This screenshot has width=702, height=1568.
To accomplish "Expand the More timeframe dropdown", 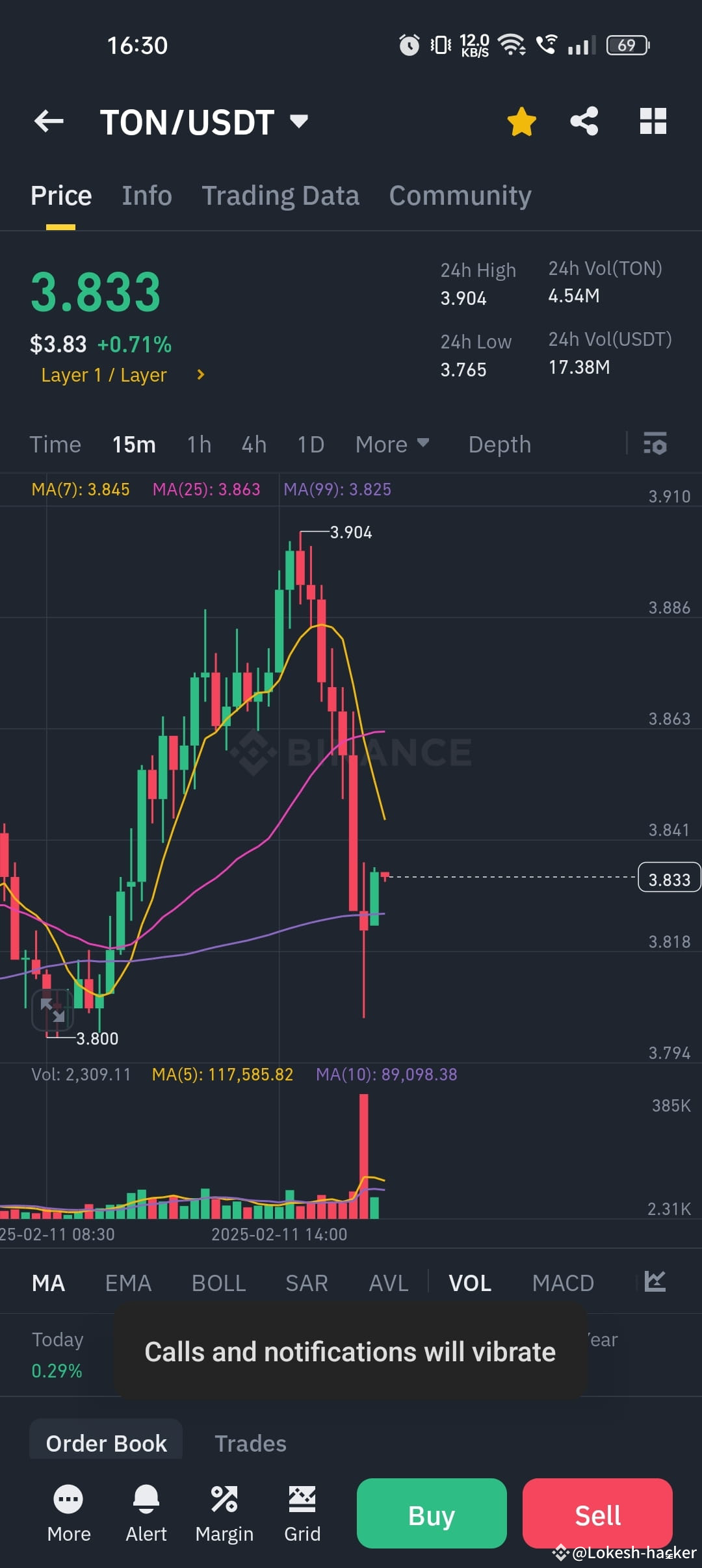I will (x=393, y=444).
